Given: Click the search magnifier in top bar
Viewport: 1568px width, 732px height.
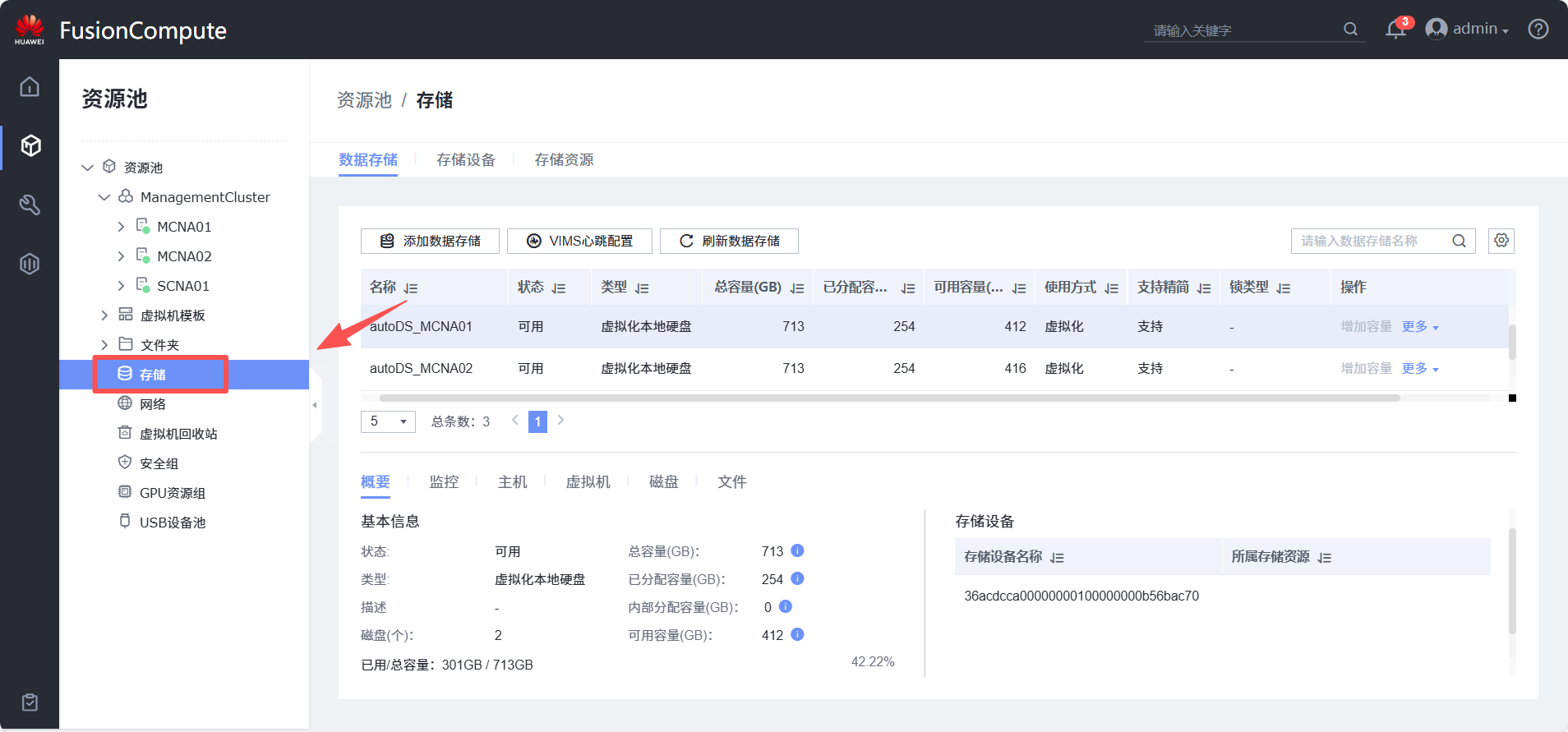Looking at the screenshot, I should pos(1350,30).
